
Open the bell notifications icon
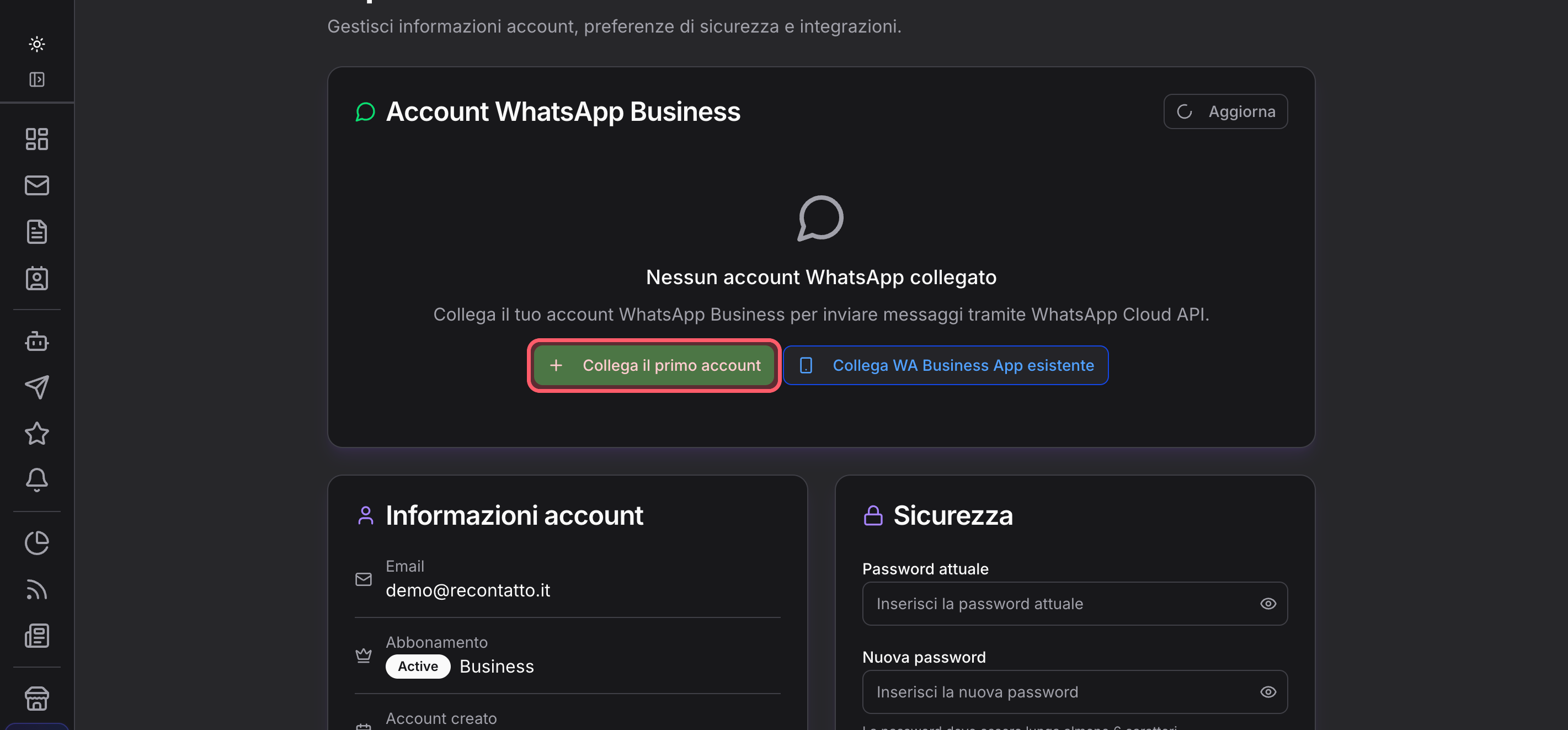coord(36,479)
